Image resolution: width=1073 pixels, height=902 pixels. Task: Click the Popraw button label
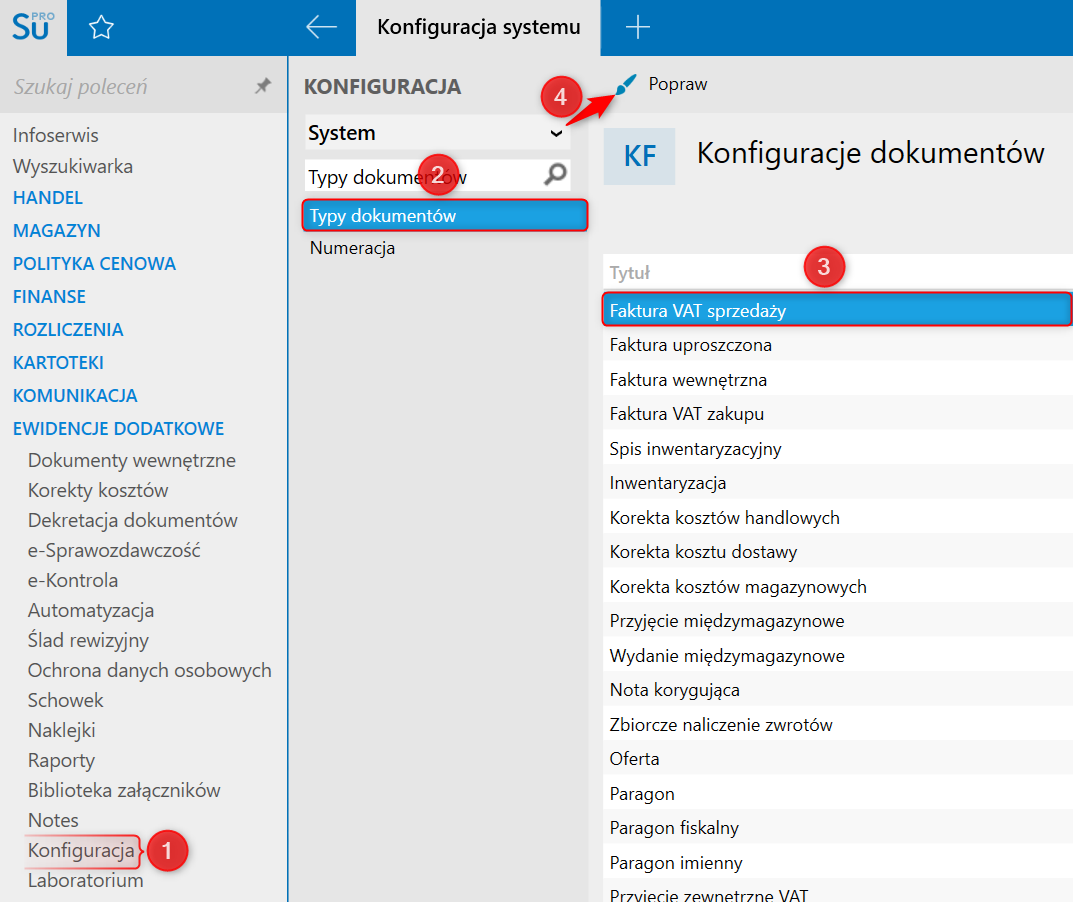(677, 84)
